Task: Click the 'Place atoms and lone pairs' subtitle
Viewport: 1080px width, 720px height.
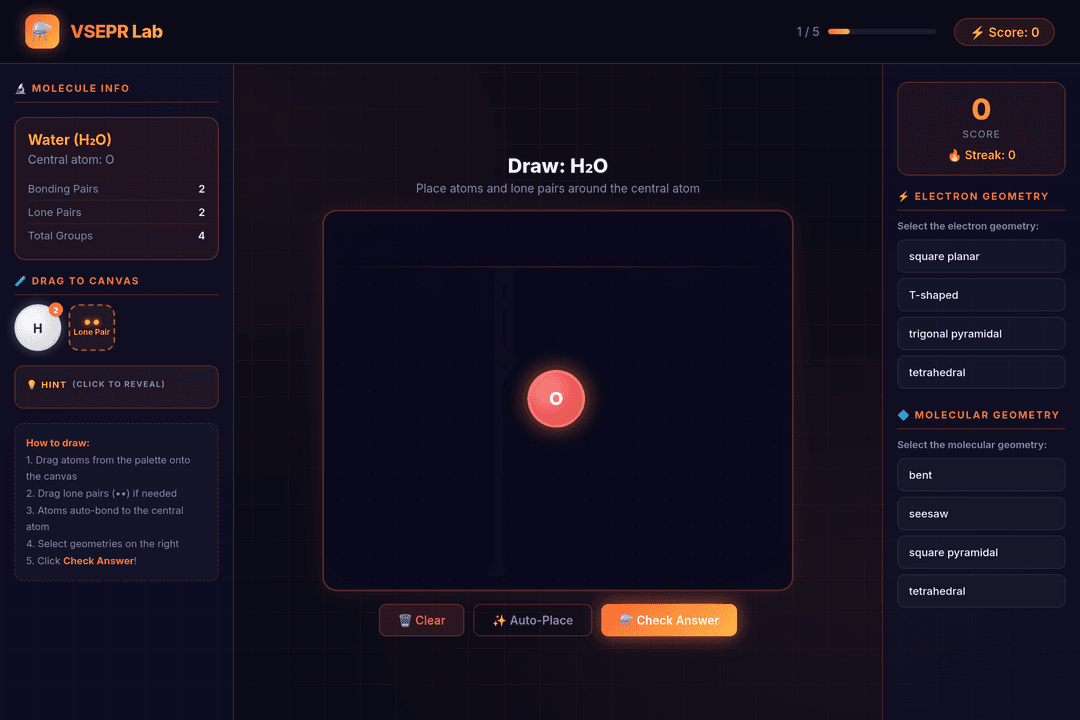Action: click(x=557, y=189)
